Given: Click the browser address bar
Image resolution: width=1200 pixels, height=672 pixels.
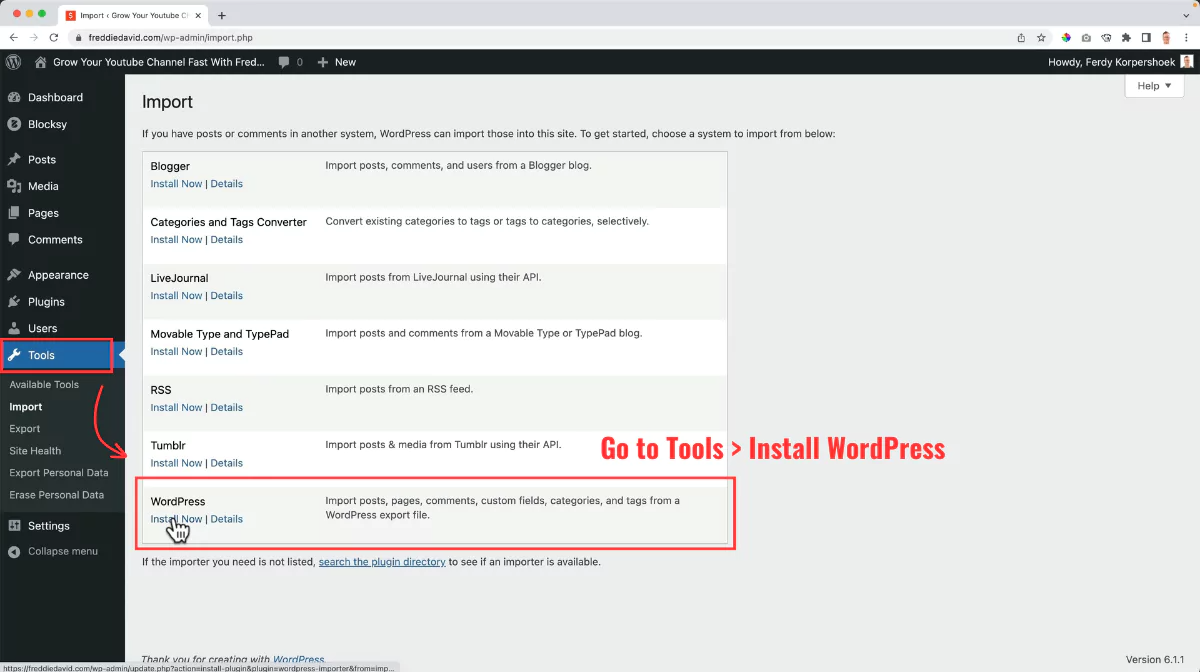Looking at the screenshot, I should click(200, 37).
